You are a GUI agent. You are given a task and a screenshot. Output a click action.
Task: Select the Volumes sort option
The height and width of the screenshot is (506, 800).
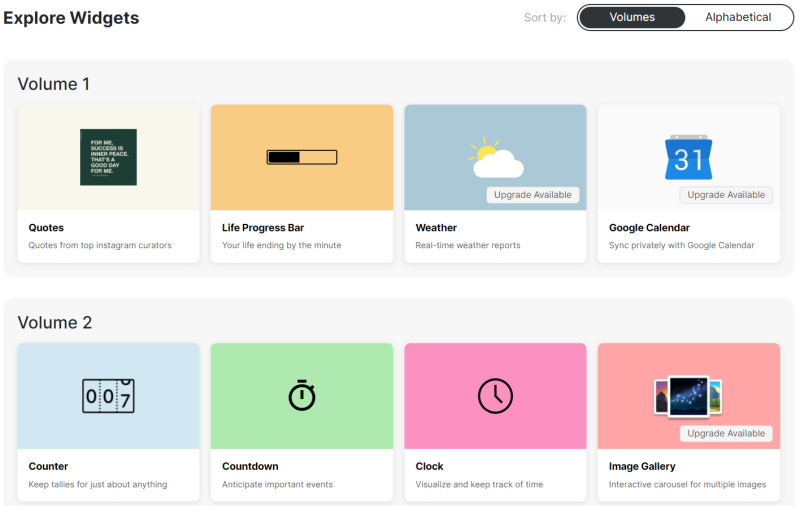click(x=632, y=17)
